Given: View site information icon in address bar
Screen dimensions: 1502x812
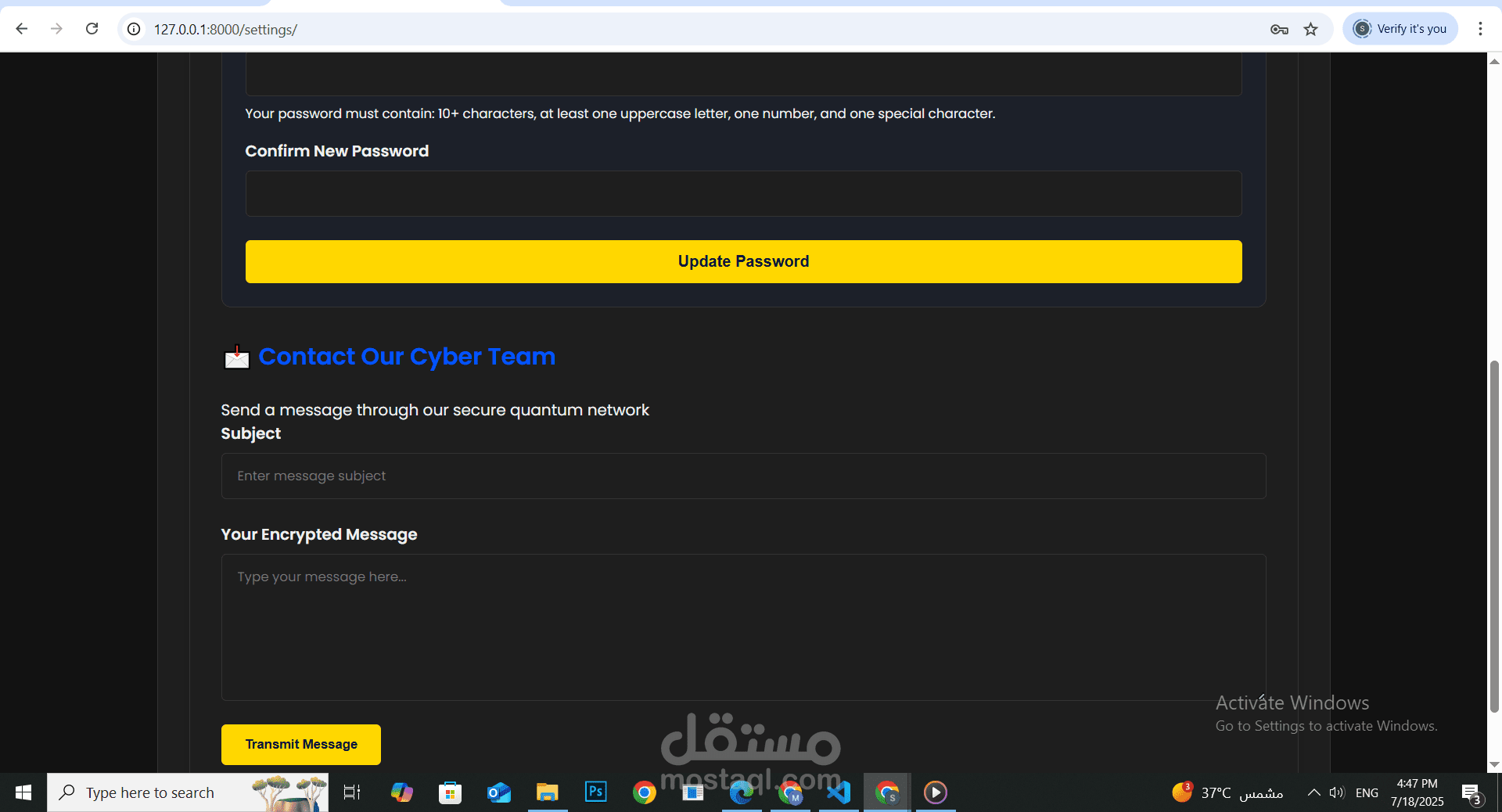Looking at the screenshot, I should pyautogui.click(x=135, y=29).
